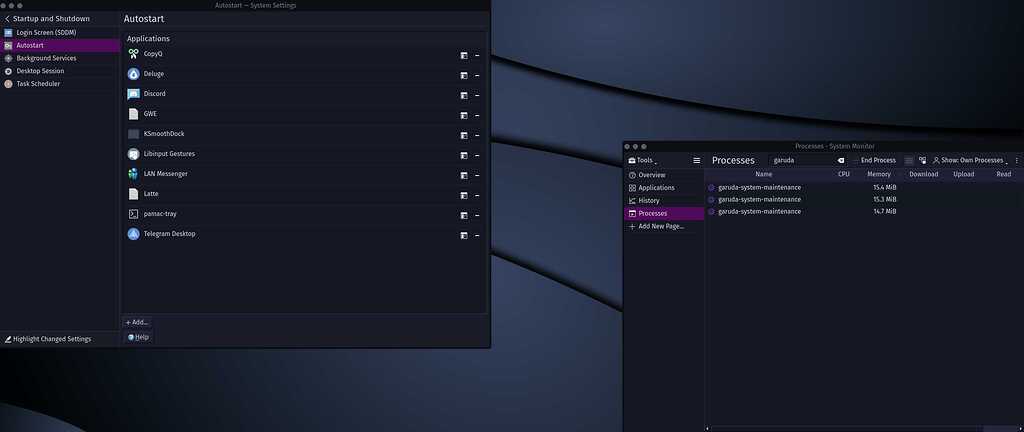Click the Help button in Autostart
Image resolution: width=1024 pixels, height=432 pixels.
tap(138, 337)
